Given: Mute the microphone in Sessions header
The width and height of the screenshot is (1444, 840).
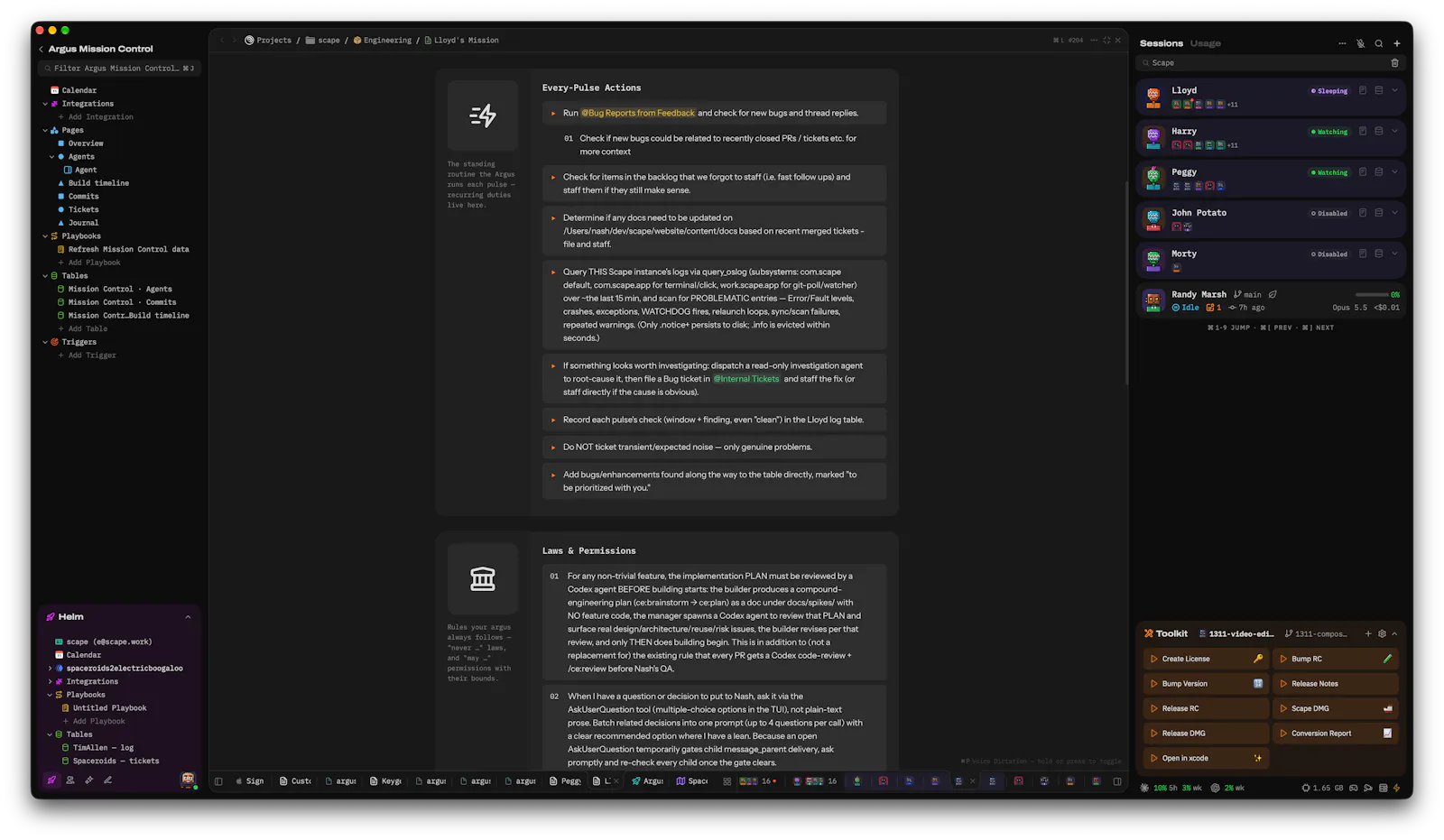Looking at the screenshot, I should (x=1360, y=43).
